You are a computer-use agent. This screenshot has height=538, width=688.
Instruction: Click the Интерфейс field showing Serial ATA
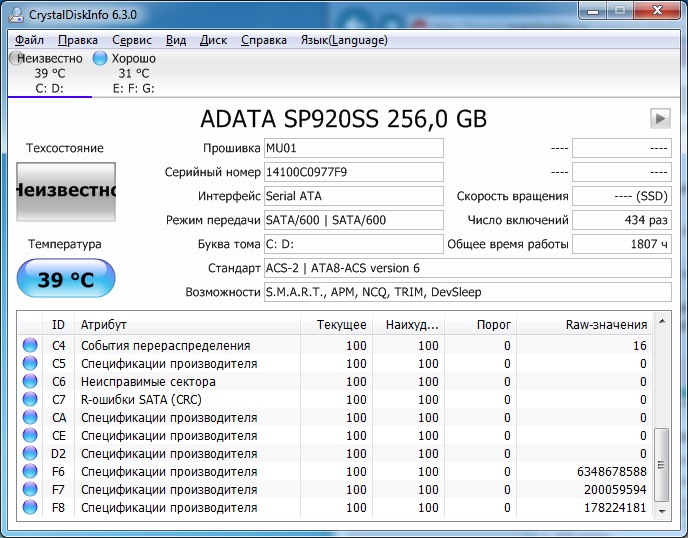click(x=354, y=196)
